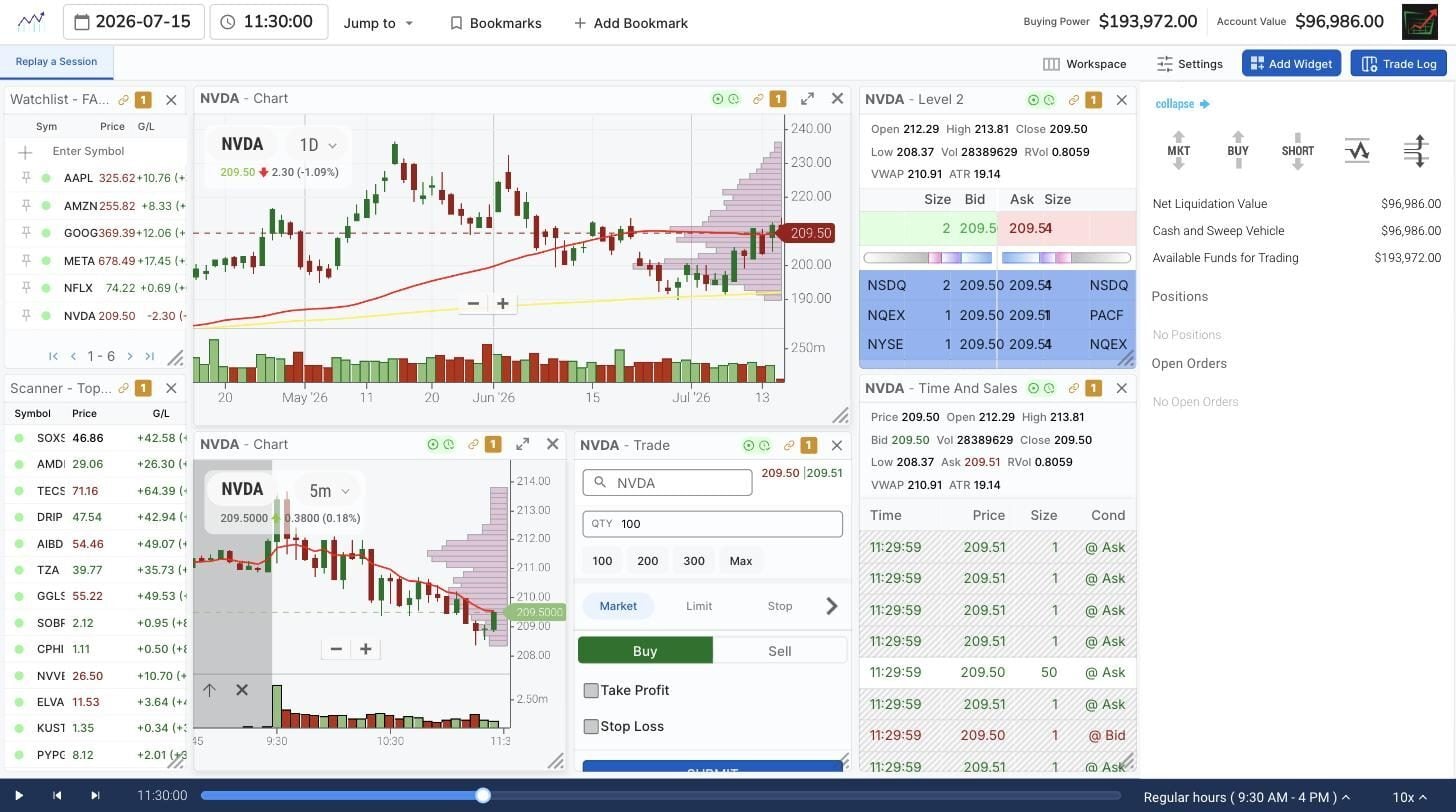The image size is (1456, 812).
Task: Open the Trade Log
Action: [x=1398, y=64]
